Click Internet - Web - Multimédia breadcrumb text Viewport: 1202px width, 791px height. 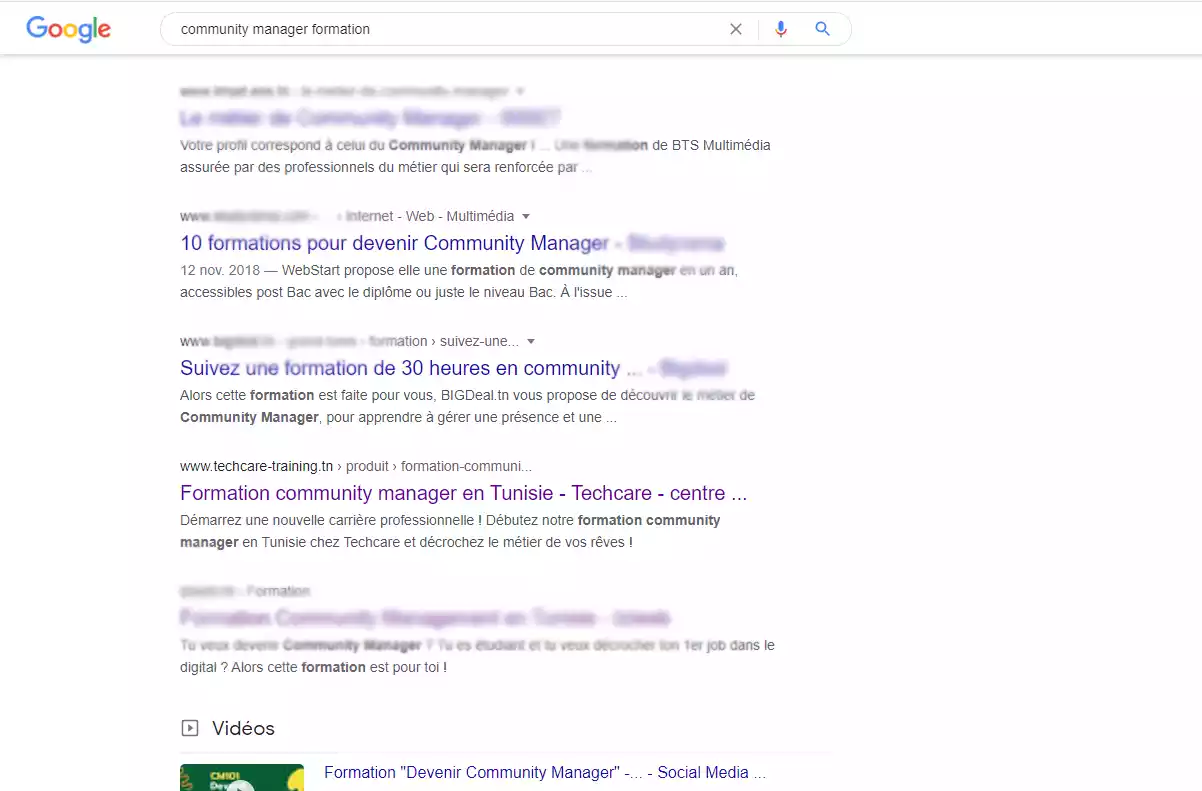point(430,216)
